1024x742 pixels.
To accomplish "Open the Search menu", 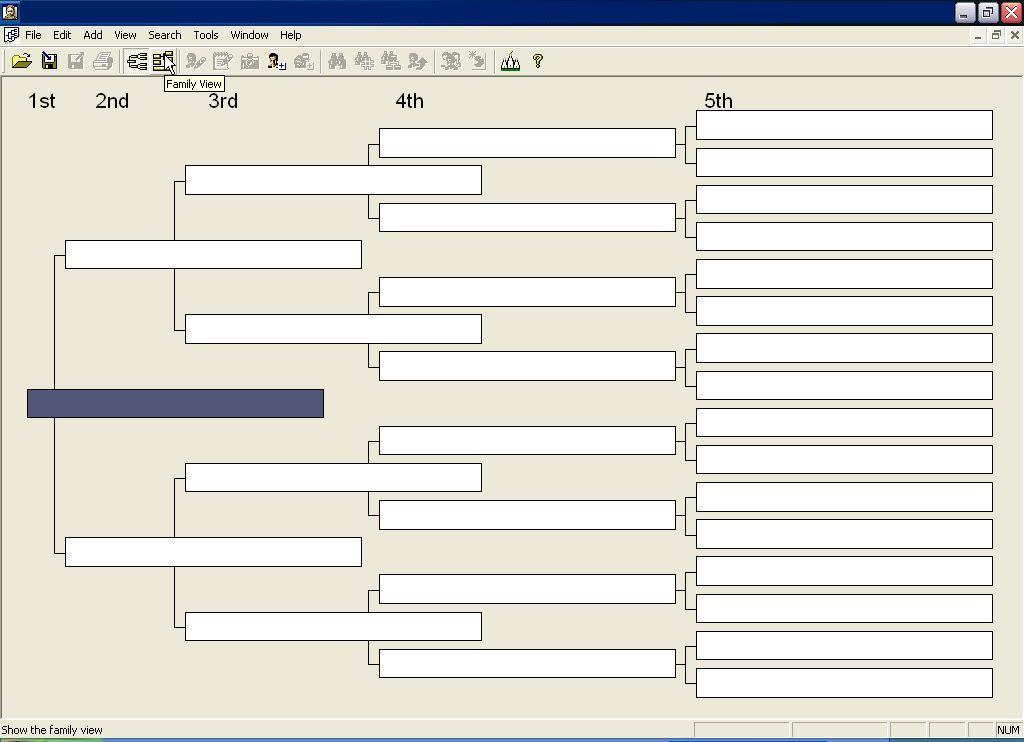I will click(x=164, y=34).
